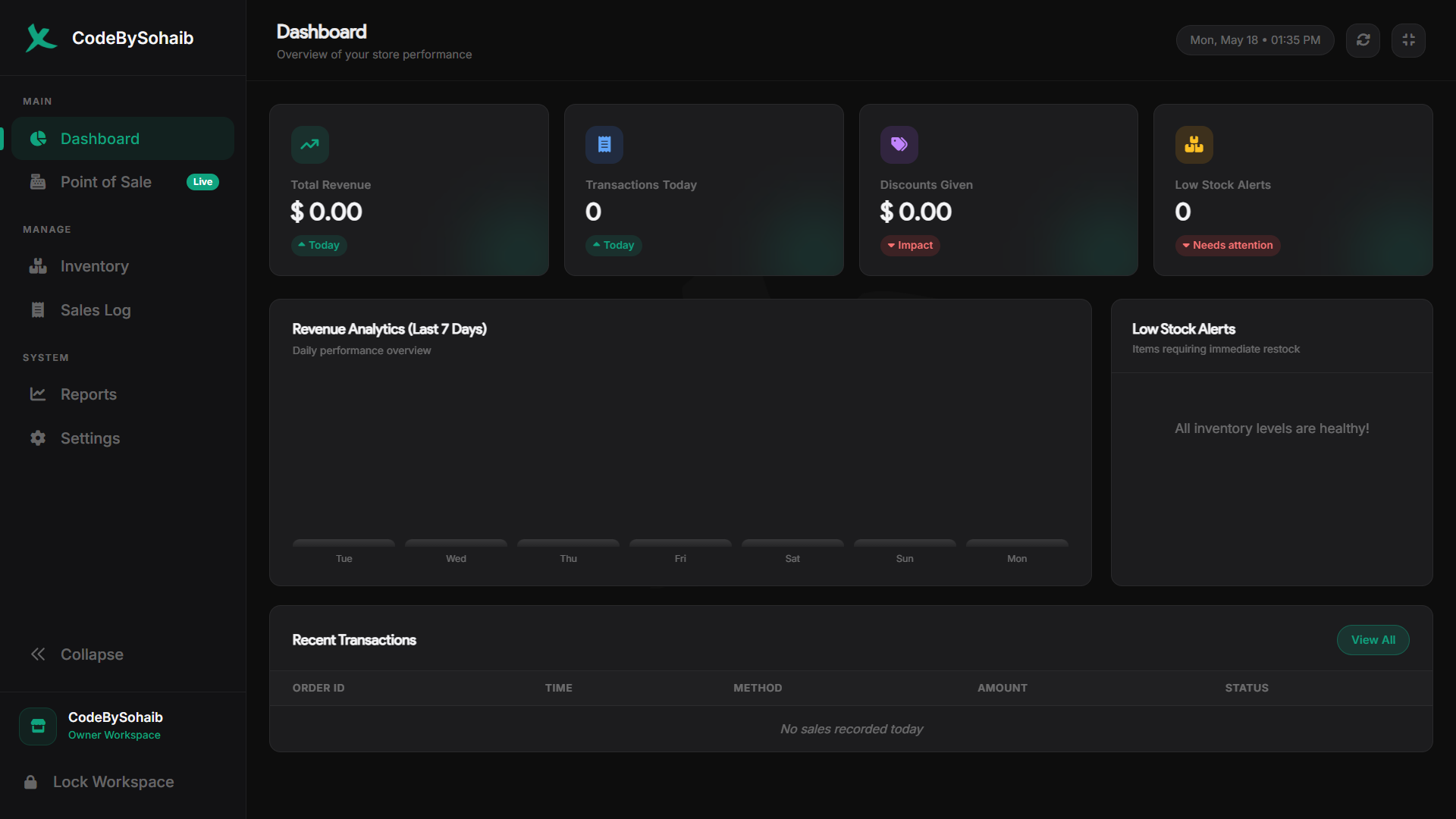Click the 'Revenue Analytics (Last 7 Days)' heading
Image resolution: width=1456 pixels, height=819 pixels.
[x=390, y=329]
